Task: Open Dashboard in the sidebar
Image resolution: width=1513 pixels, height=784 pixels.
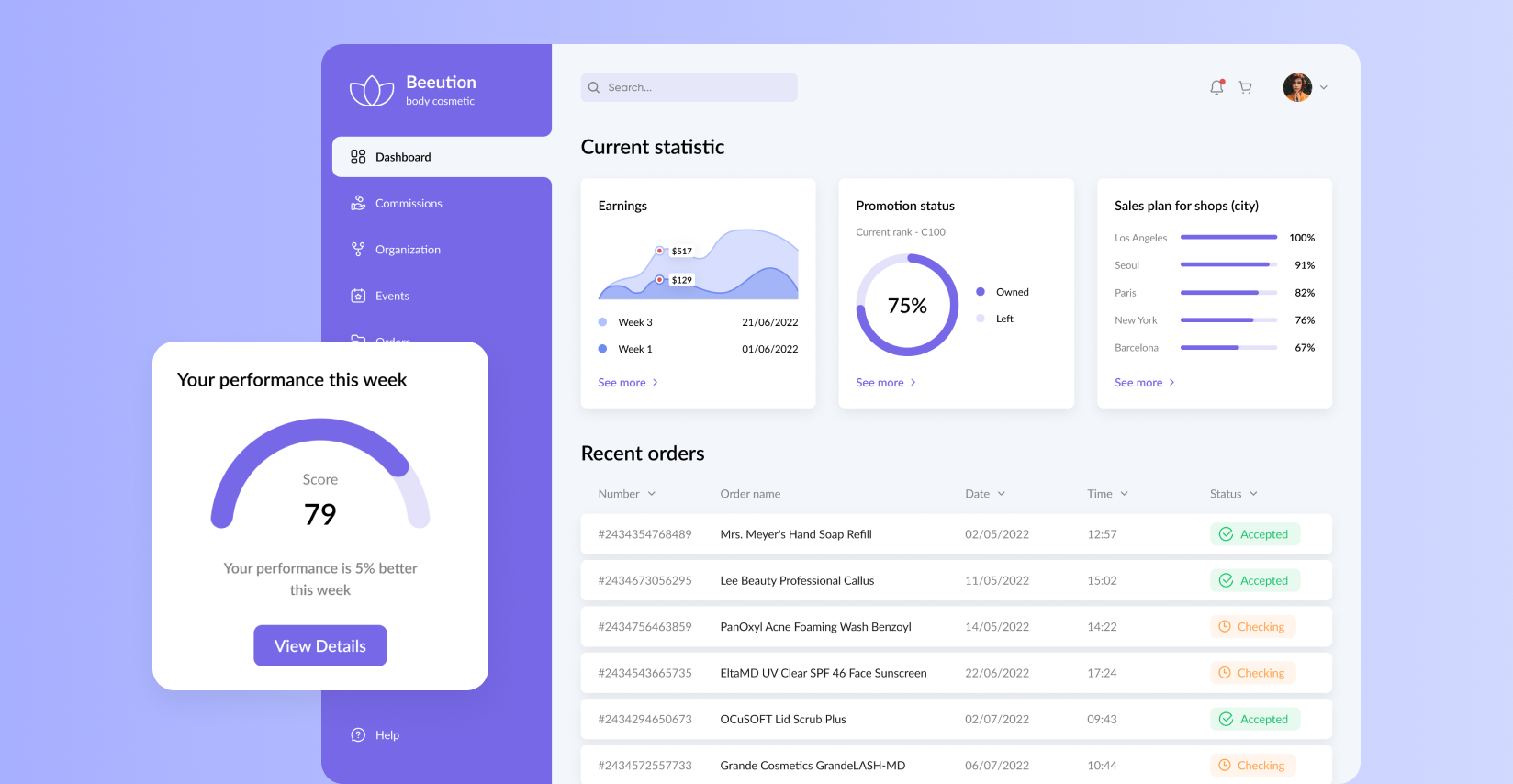Action: [442, 157]
